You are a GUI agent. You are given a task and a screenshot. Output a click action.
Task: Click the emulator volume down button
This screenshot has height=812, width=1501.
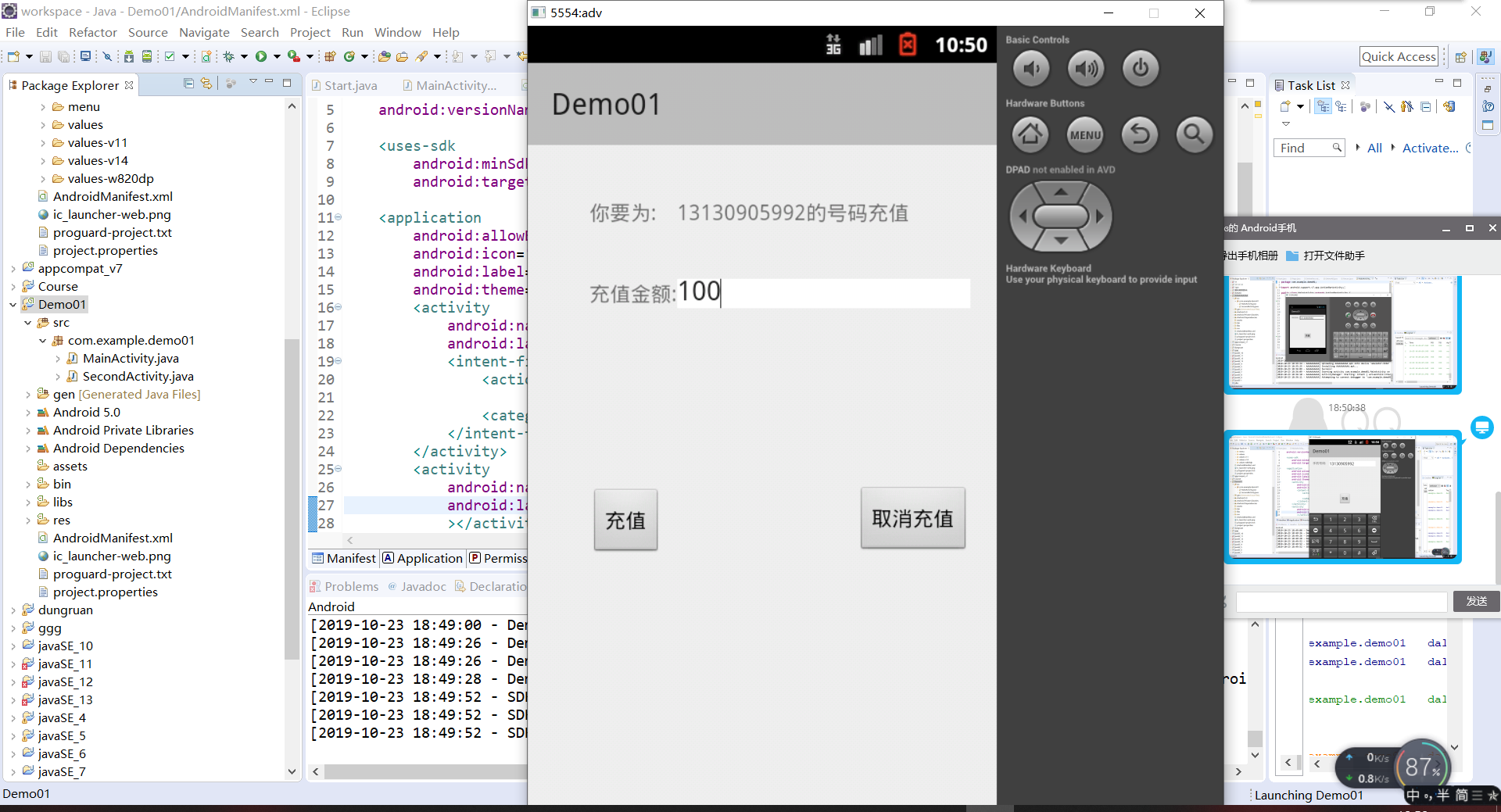point(1031,69)
